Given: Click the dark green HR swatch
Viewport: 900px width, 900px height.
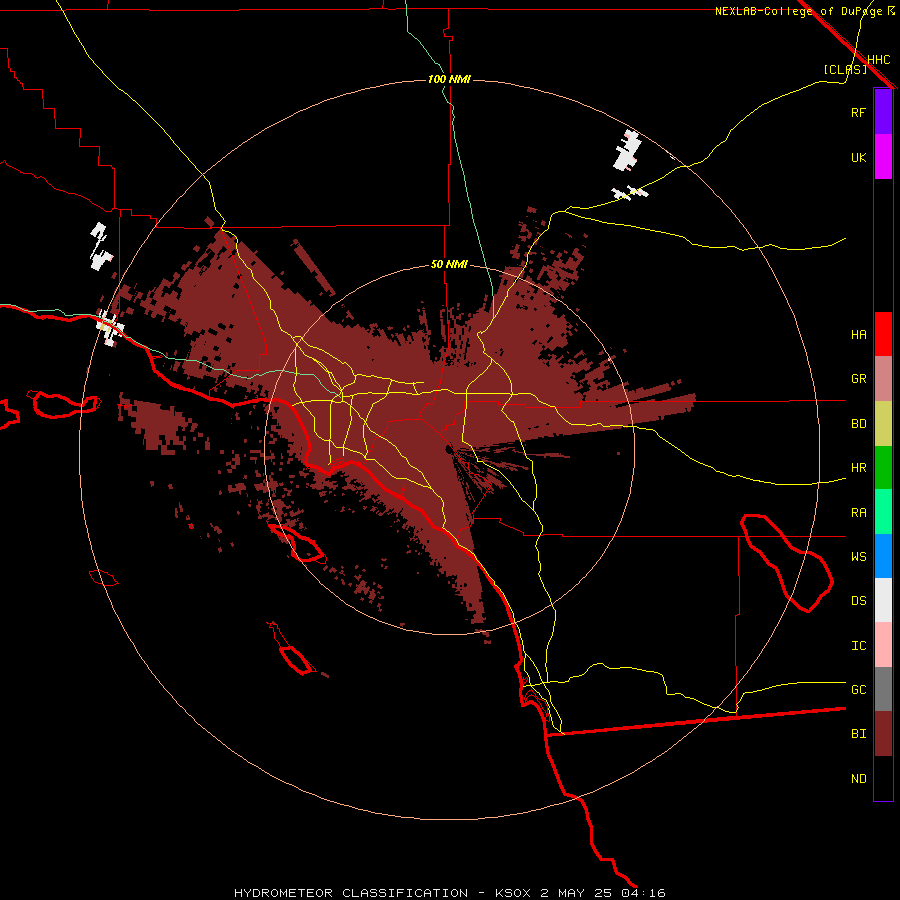Looking at the screenshot, I should pyautogui.click(x=883, y=468).
